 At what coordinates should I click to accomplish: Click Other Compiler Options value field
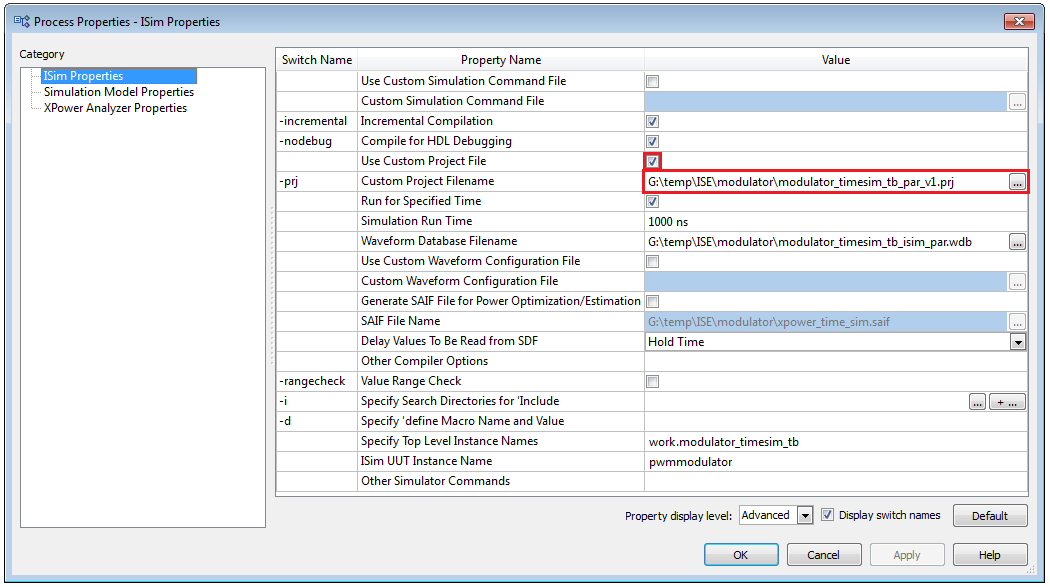pyautogui.click(x=836, y=361)
